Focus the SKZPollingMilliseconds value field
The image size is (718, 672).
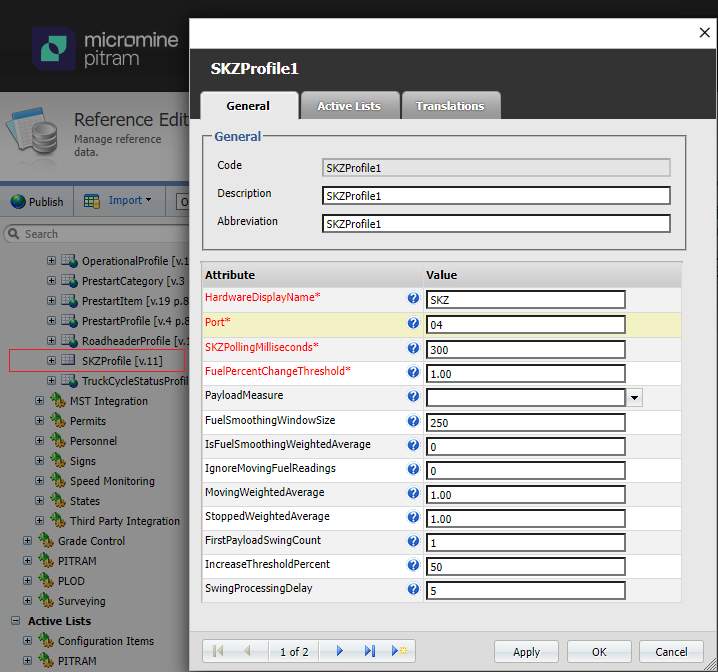point(526,349)
